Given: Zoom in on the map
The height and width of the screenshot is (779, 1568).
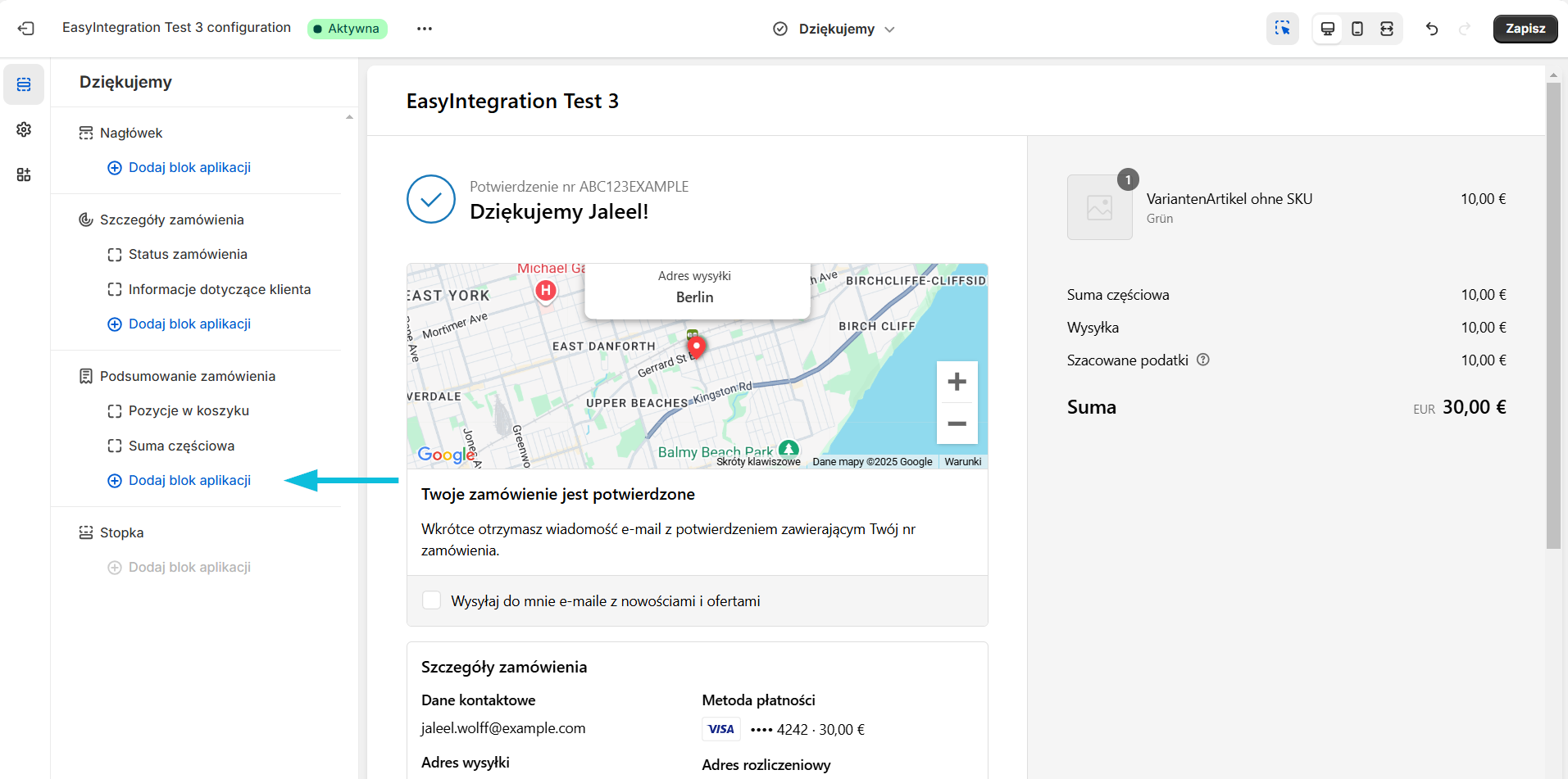Looking at the screenshot, I should (x=957, y=382).
